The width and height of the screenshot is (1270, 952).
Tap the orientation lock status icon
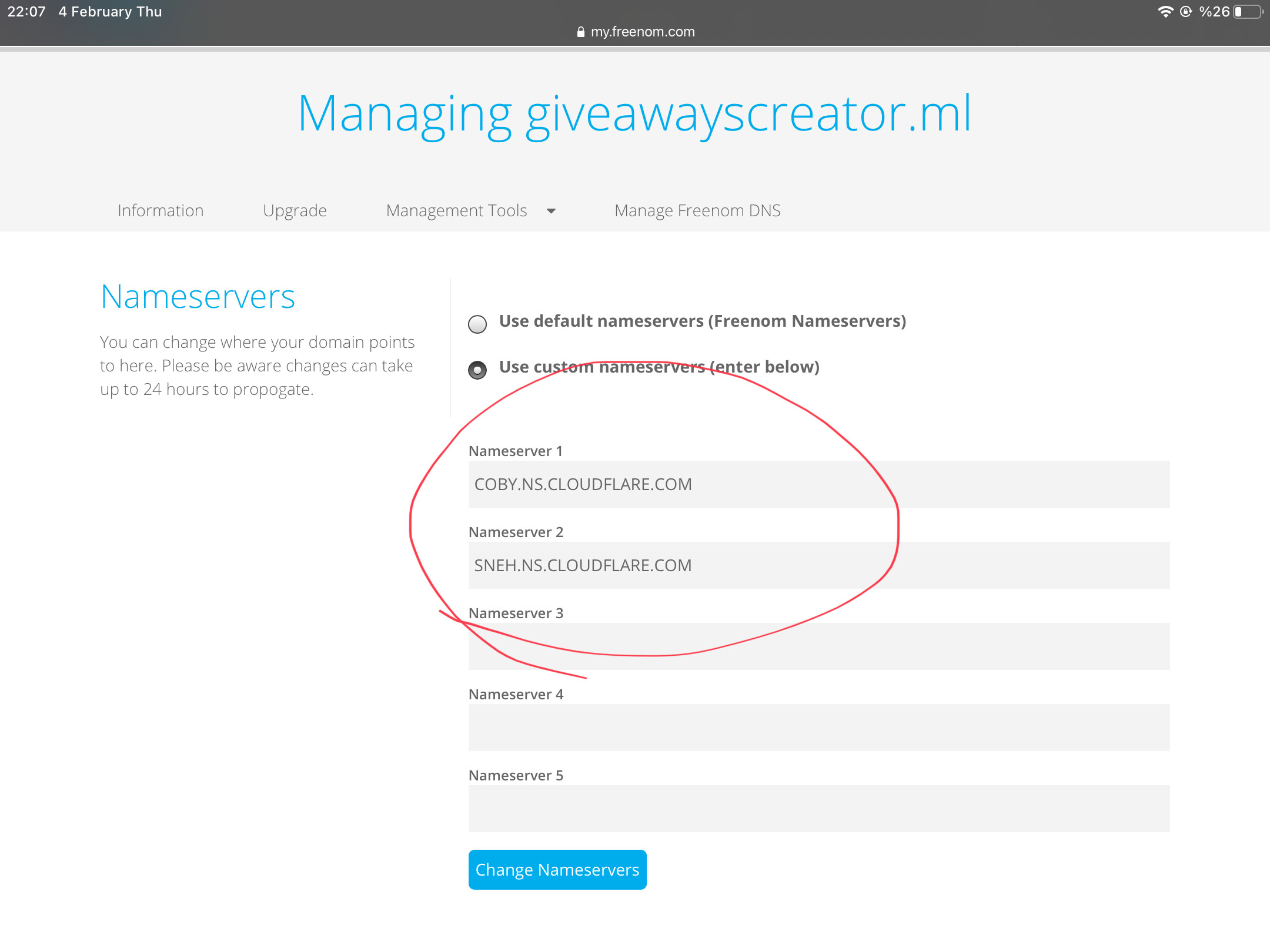click(1186, 12)
